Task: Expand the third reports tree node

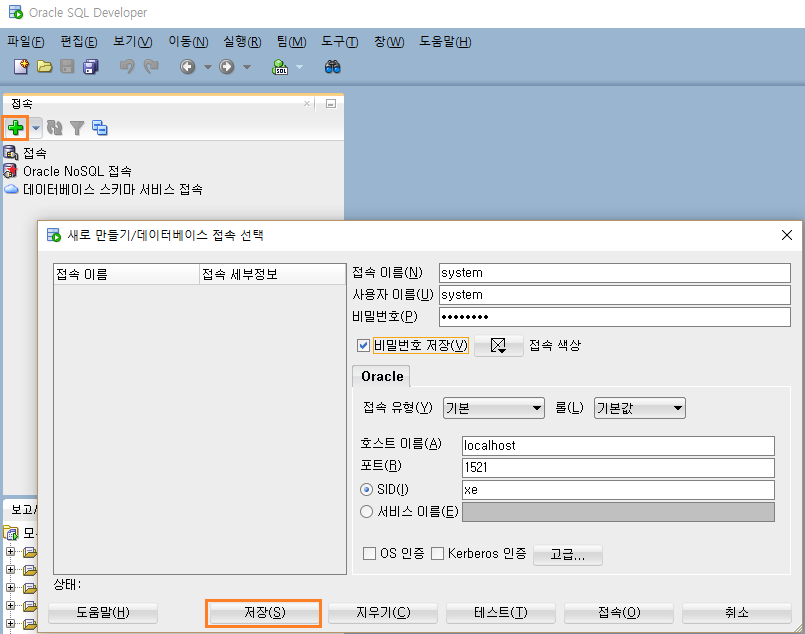Action: [10, 587]
